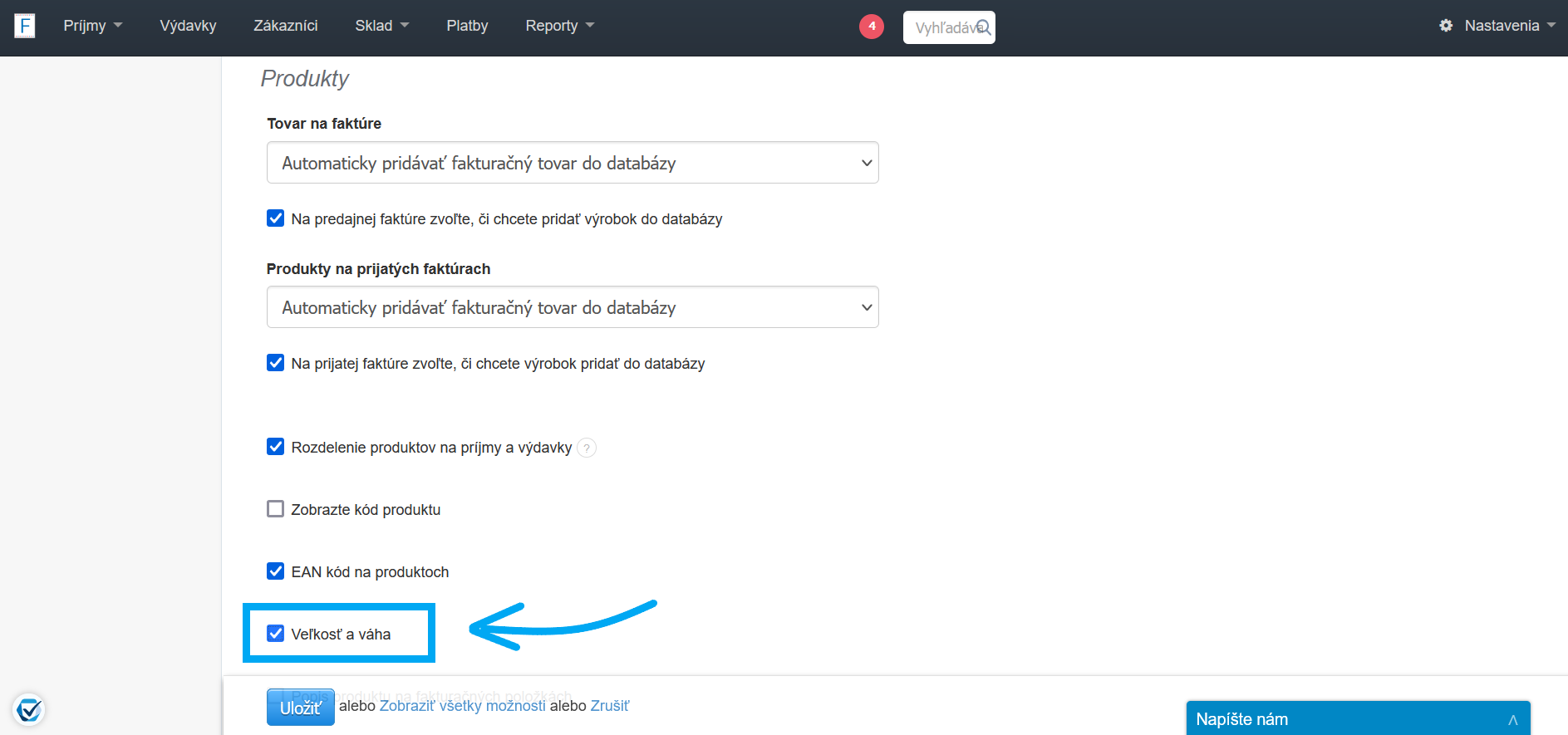
Task: Open the 'Tovar na faktúre' dropdown
Action: click(573, 163)
